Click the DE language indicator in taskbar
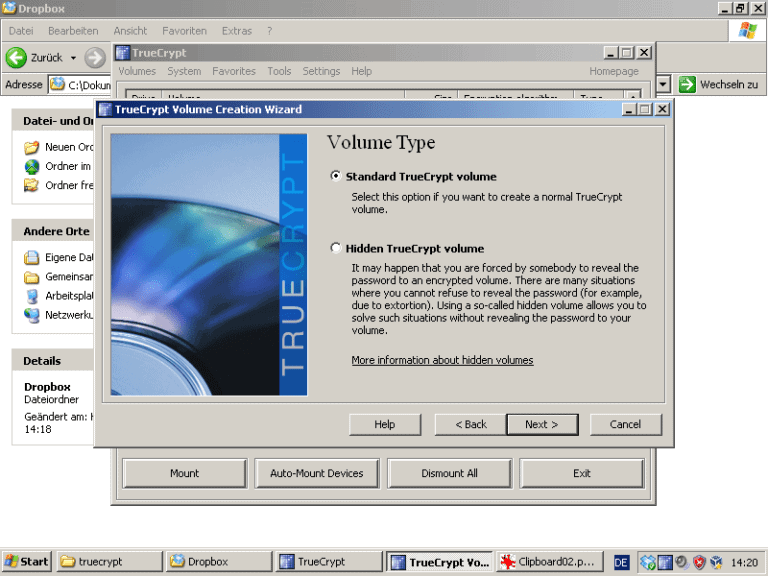The image size is (768, 576). pos(621,563)
